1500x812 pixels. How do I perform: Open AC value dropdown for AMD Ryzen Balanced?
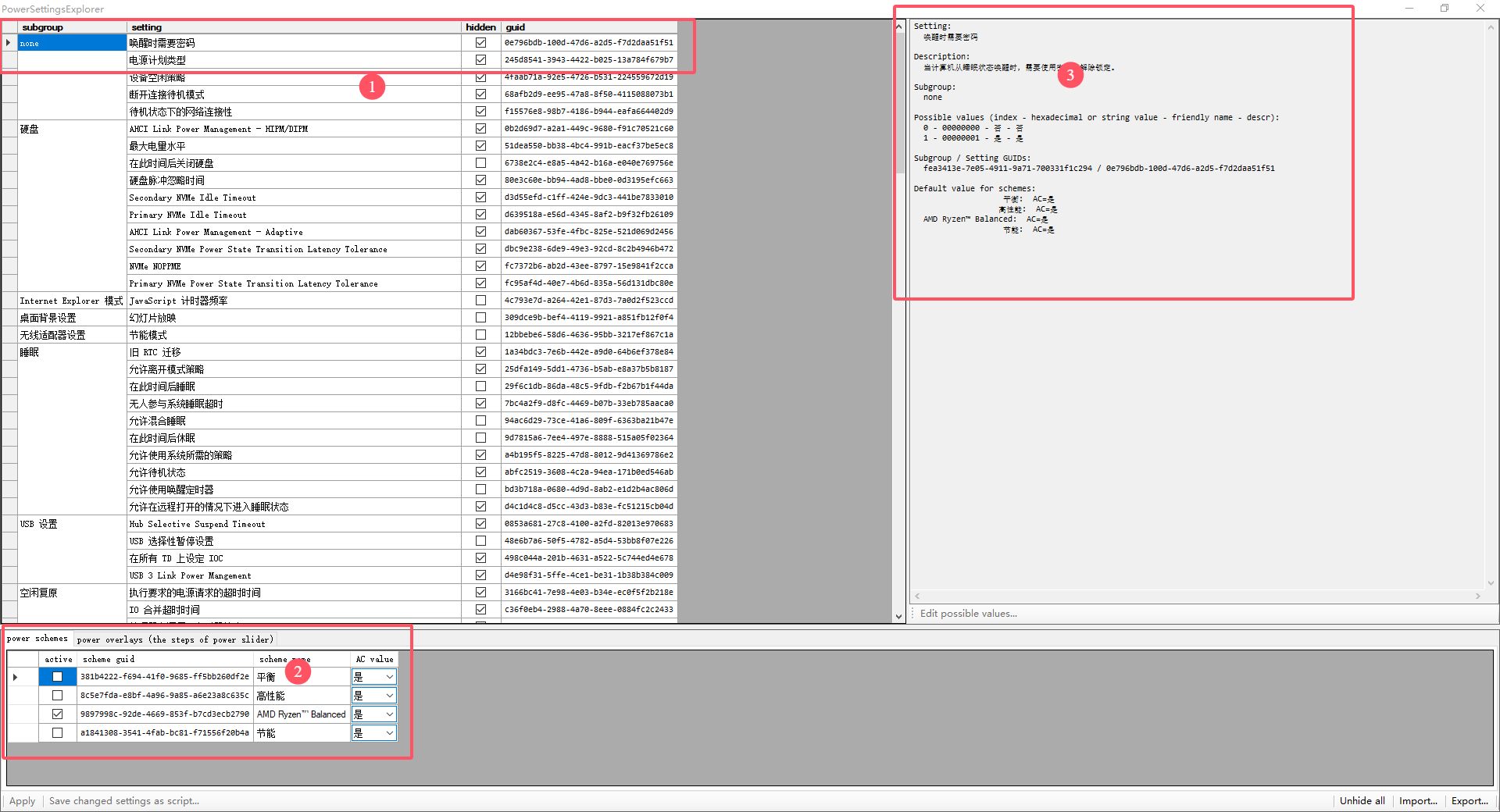[389, 714]
